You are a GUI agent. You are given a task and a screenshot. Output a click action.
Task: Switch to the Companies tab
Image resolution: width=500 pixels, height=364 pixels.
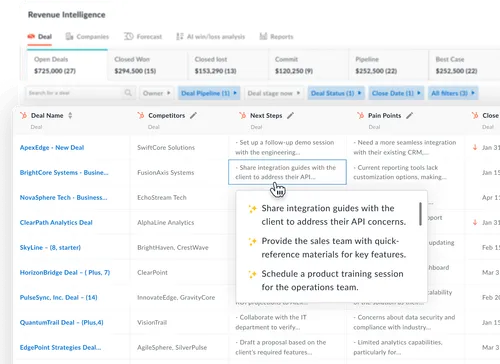87,37
